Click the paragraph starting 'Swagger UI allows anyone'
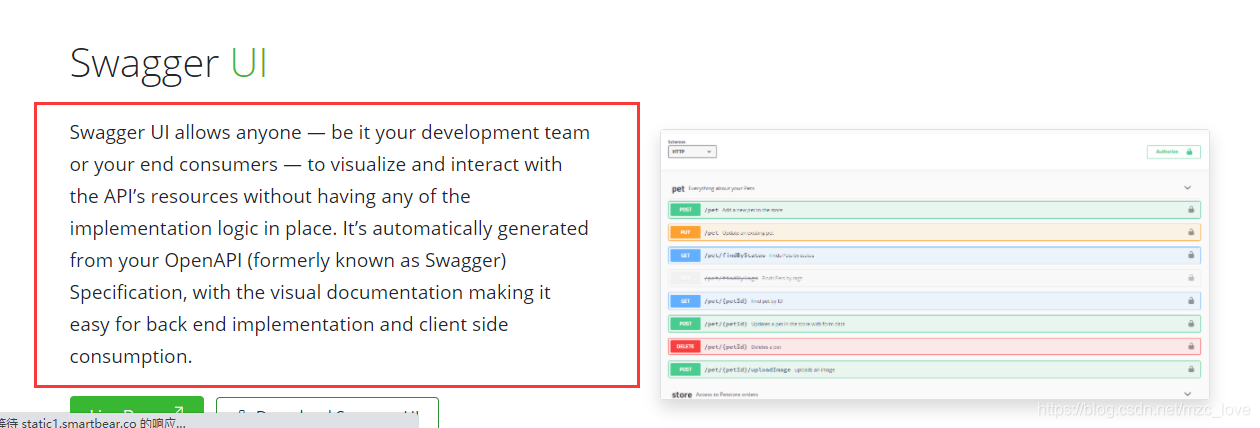Image resolution: width=1260 pixels, height=428 pixels. [x=330, y=244]
